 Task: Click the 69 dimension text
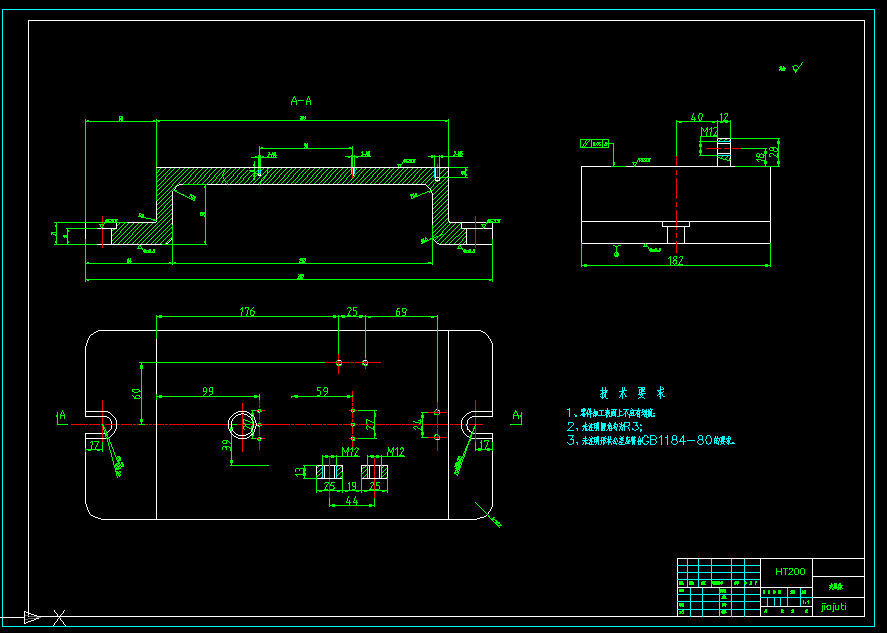pyautogui.click(x=401, y=312)
